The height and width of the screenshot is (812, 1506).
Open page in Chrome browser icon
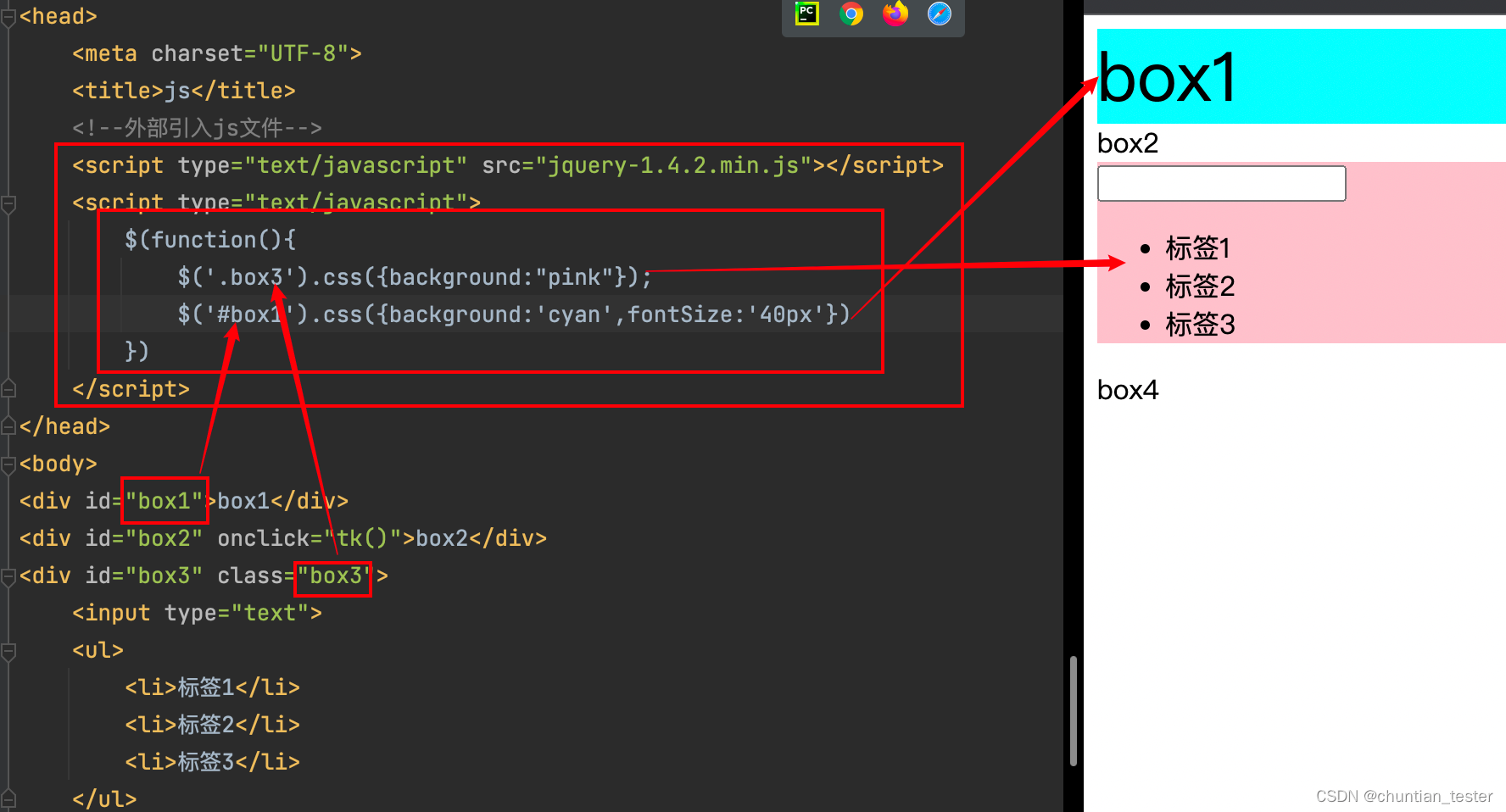[x=851, y=14]
